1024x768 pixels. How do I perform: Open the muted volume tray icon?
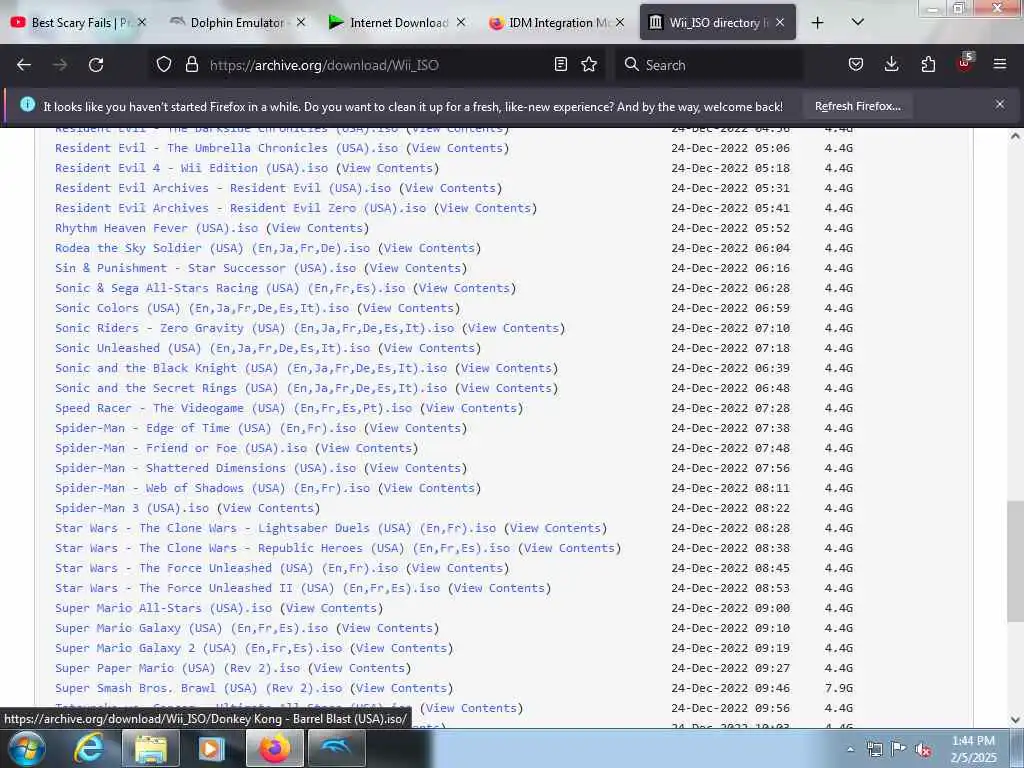tap(923, 749)
